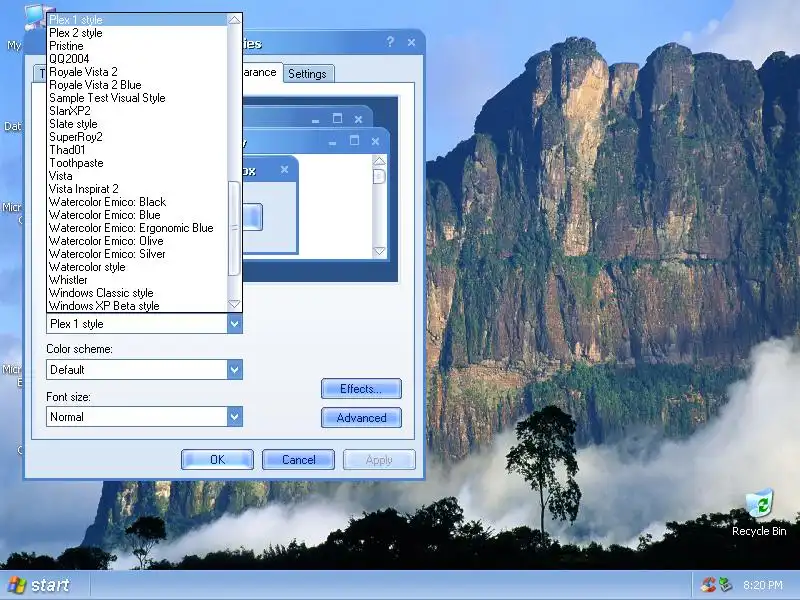Select Vista Inspirat 2
This screenshot has width=800, height=600.
coord(137,189)
